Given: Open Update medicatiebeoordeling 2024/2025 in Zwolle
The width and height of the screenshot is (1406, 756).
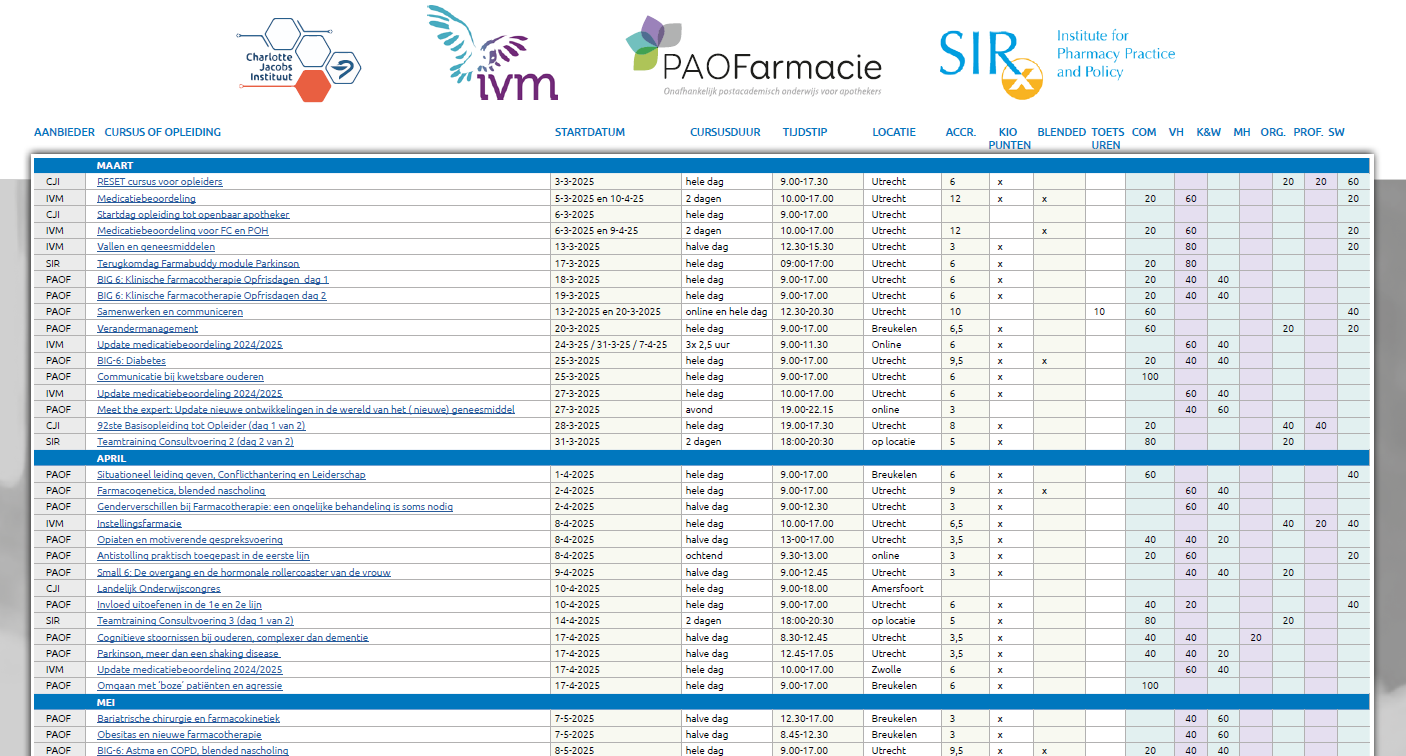Looking at the screenshot, I should (x=190, y=670).
